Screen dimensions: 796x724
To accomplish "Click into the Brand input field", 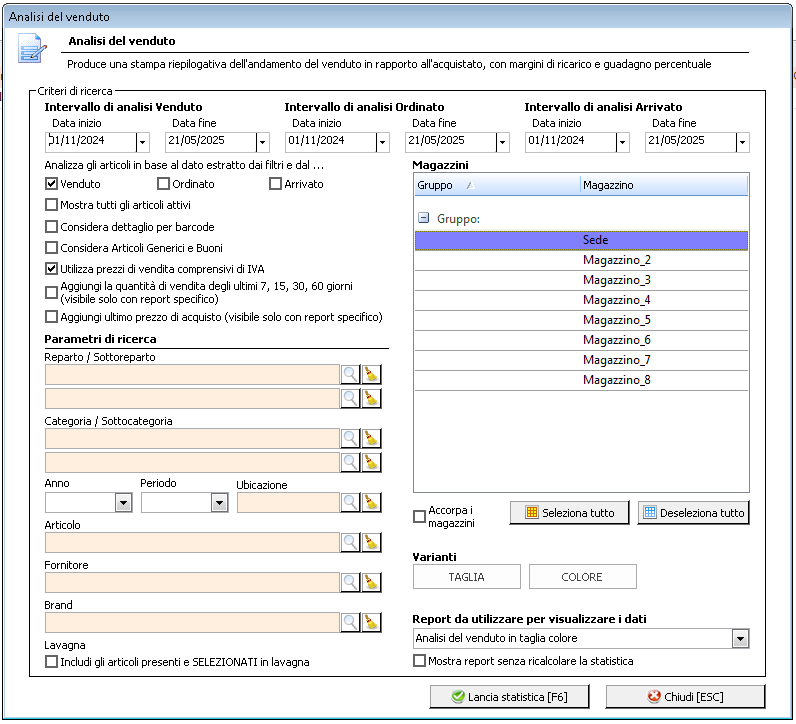I will pyautogui.click(x=192, y=623).
